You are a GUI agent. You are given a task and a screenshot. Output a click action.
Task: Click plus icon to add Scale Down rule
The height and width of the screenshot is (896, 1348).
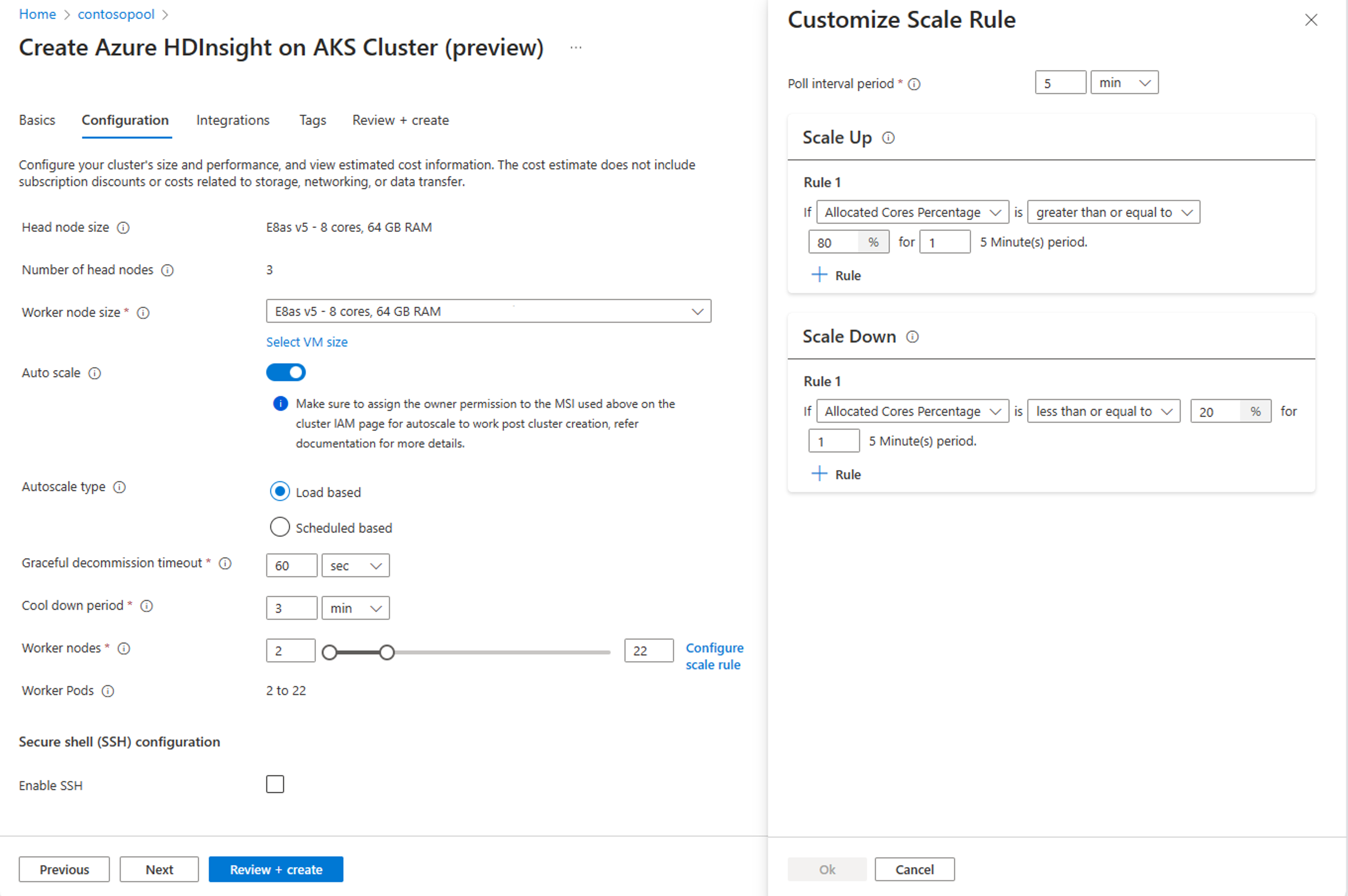click(819, 474)
